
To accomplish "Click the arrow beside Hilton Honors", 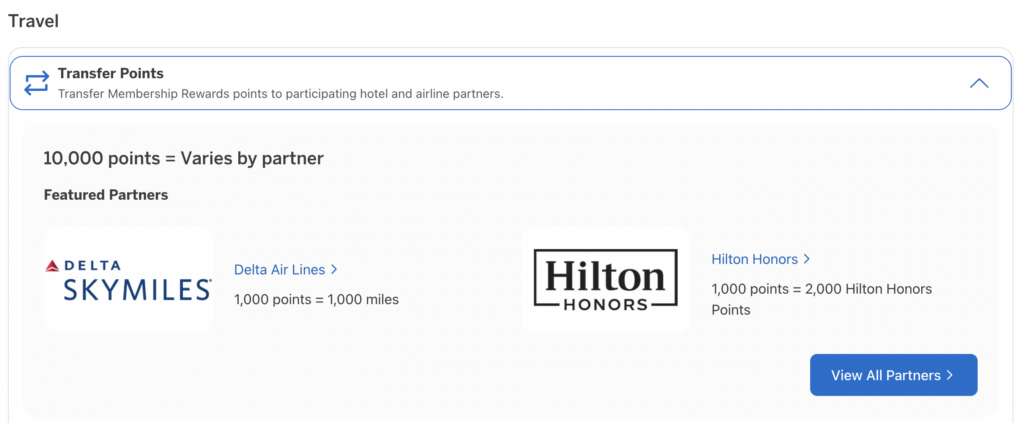I will point(806,259).
